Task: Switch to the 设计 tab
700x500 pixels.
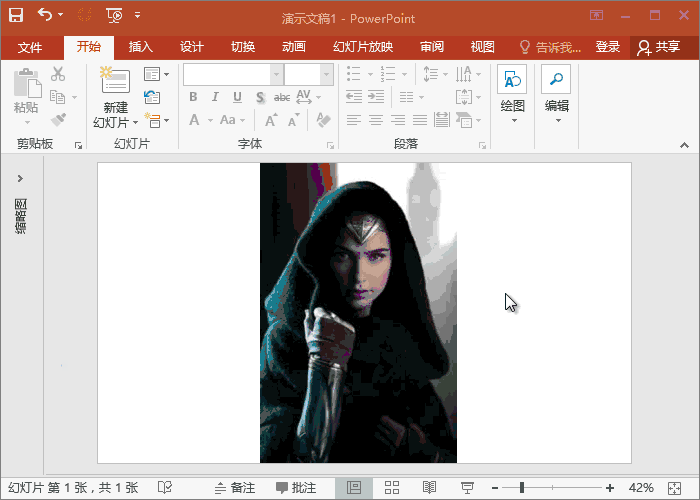Action: click(192, 47)
